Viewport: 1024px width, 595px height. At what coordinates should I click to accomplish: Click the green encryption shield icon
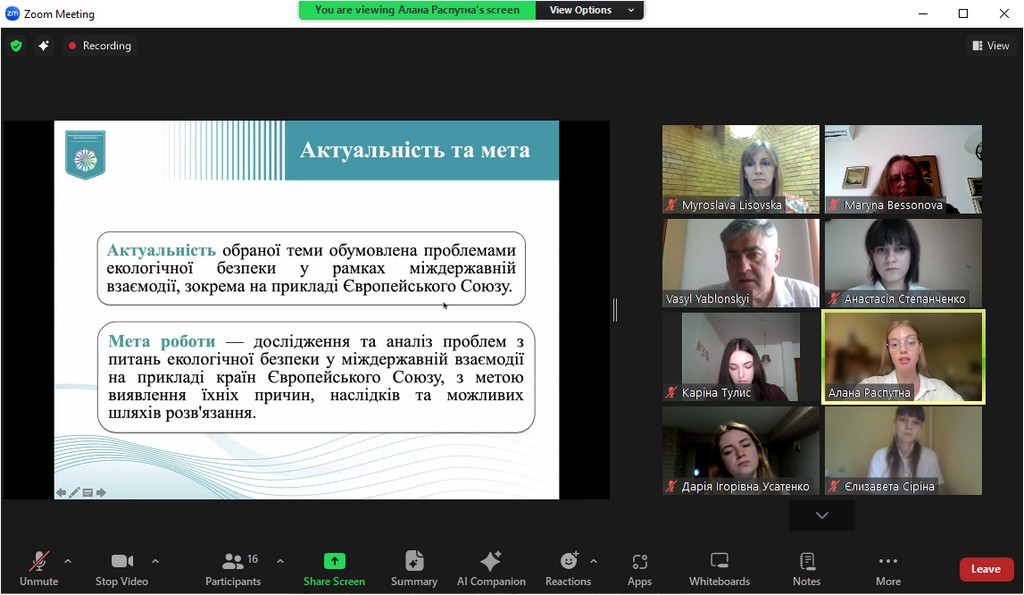(16, 46)
